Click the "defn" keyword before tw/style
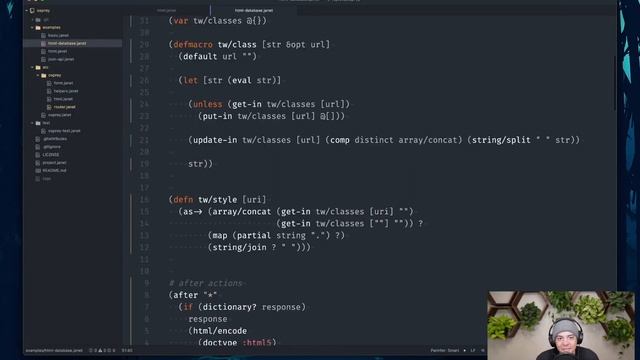640x360 pixels. (183, 200)
